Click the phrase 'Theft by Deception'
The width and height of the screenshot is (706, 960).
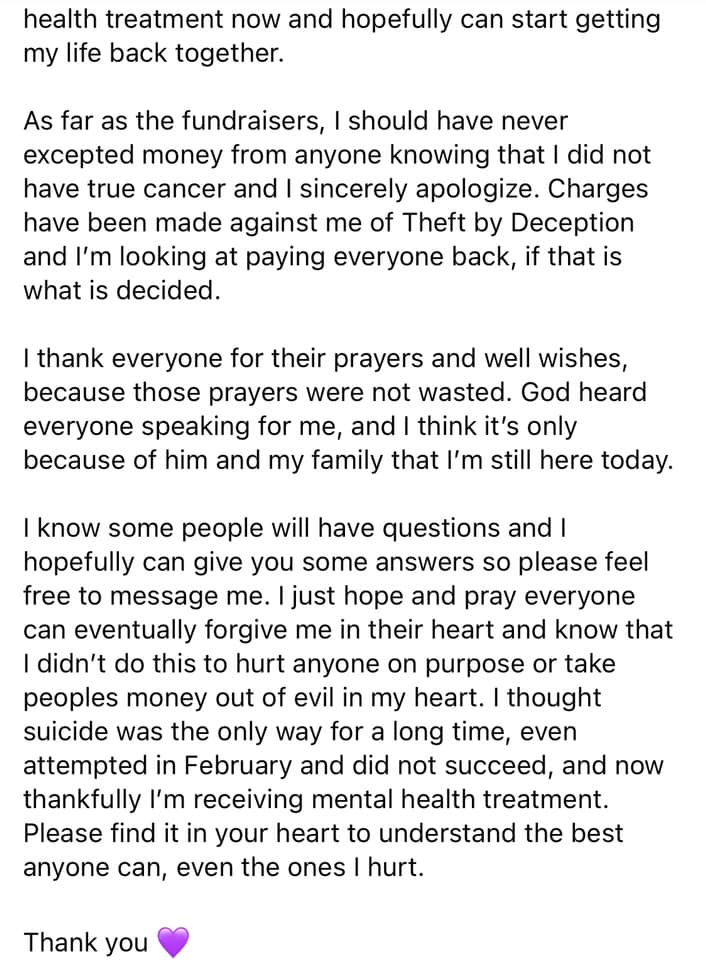[x=518, y=223]
